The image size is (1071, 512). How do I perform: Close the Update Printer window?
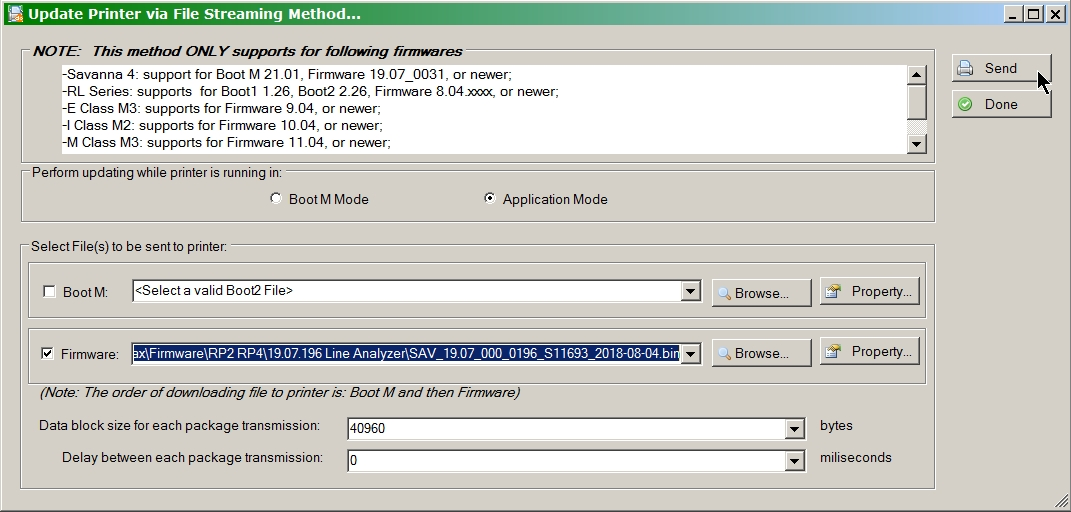click(x=1055, y=14)
